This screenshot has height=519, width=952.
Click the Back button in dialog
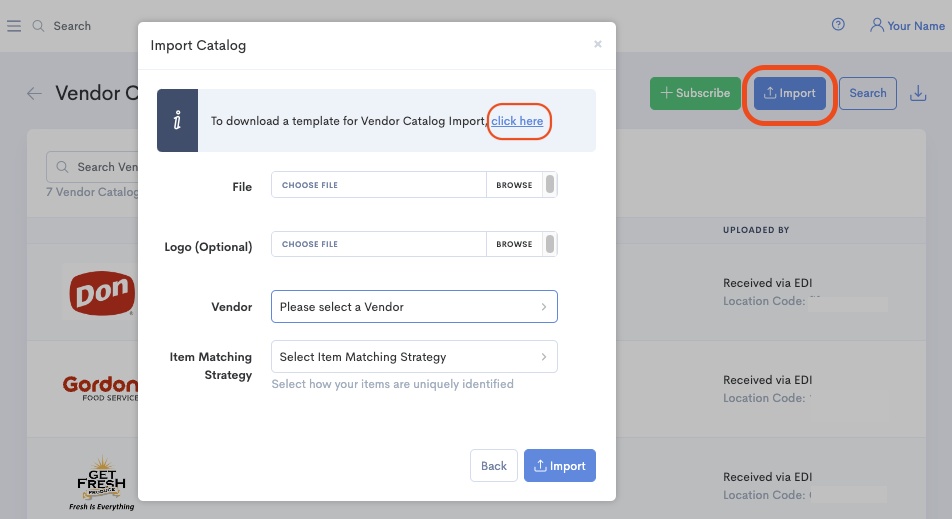(494, 466)
